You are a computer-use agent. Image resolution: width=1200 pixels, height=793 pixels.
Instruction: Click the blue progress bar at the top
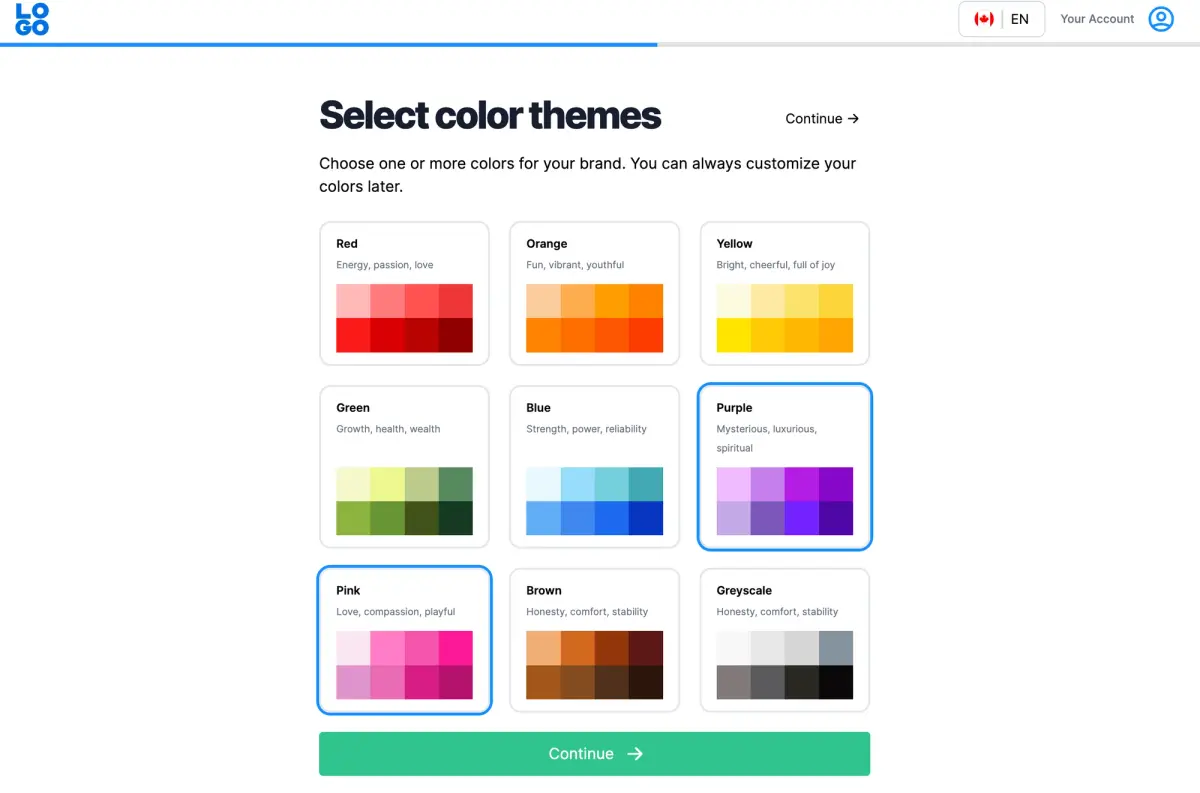[x=328, y=43]
